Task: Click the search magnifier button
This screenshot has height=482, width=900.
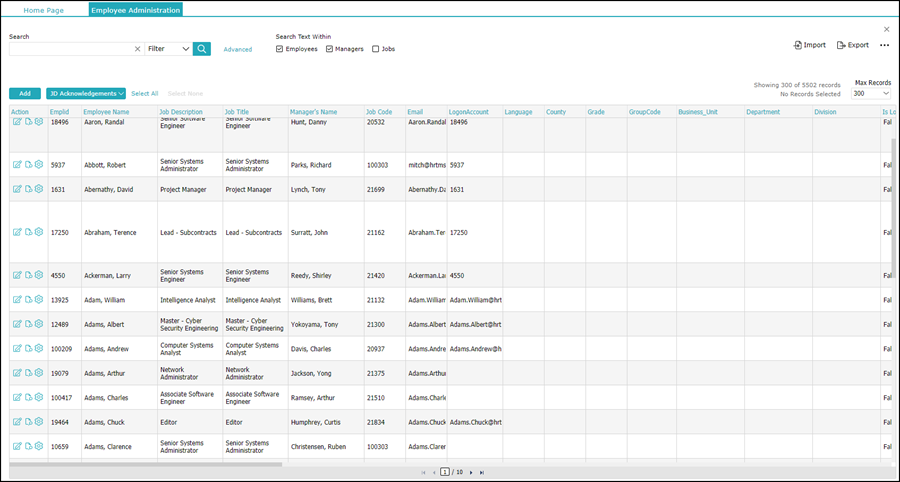Action: pos(202,48)
